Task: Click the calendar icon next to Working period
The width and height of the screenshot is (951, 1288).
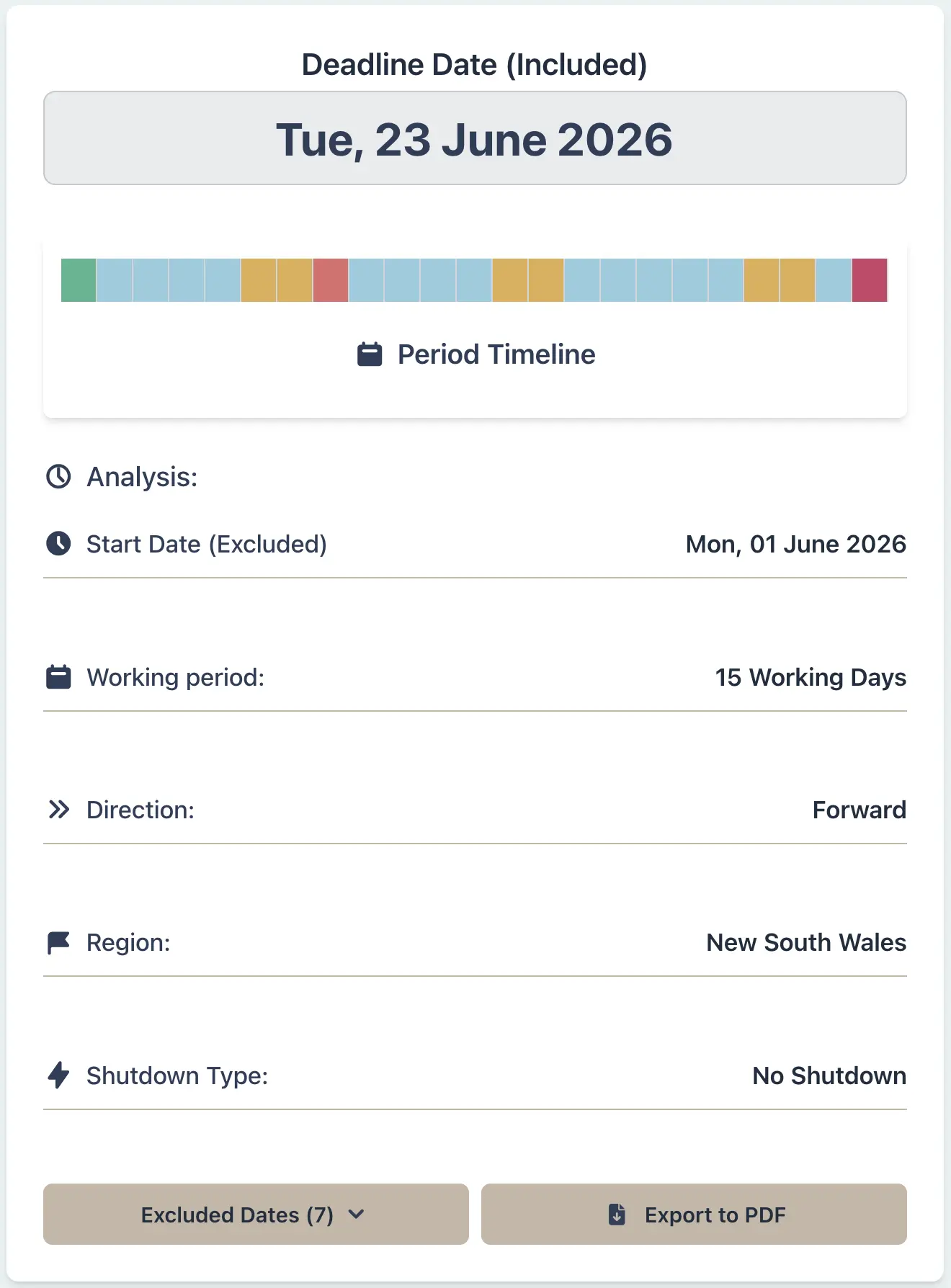Action: point(58,677)
